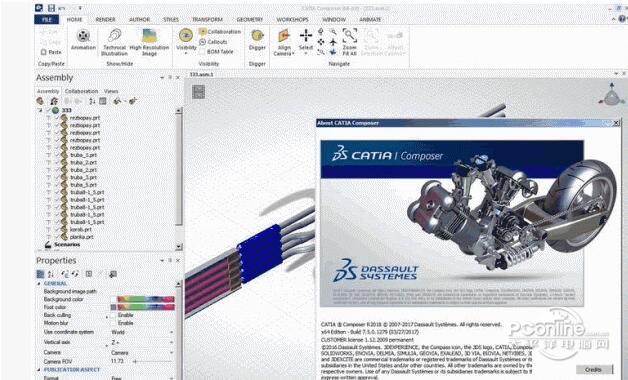Click the Collaboration note icon in ribbon

tap(202, 31)
